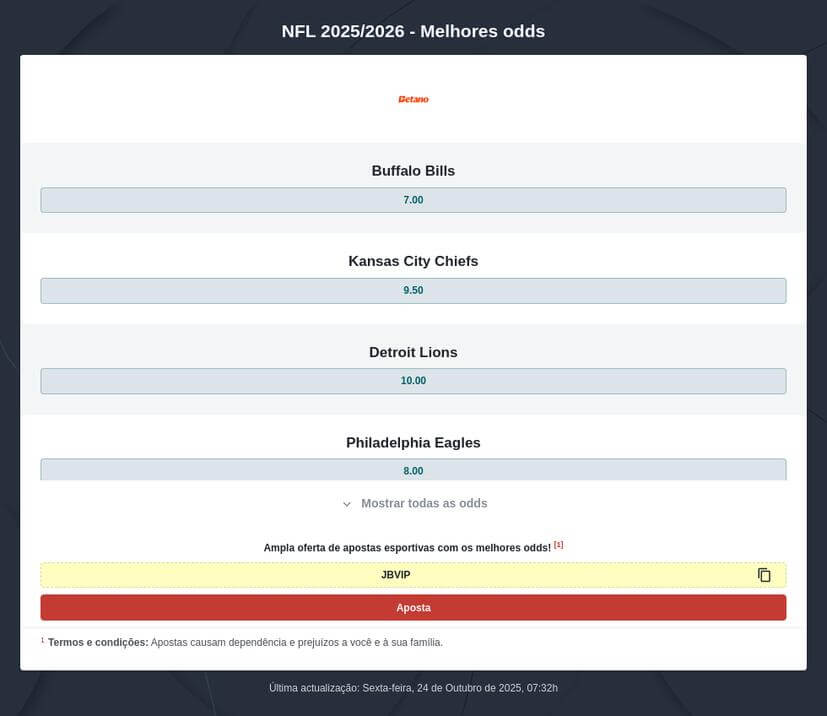Click the Apostas causam dependência warning text
Image resolution: width=827 pixels, height=716 pixels.
pyautogui.click(x=297, y=643)
